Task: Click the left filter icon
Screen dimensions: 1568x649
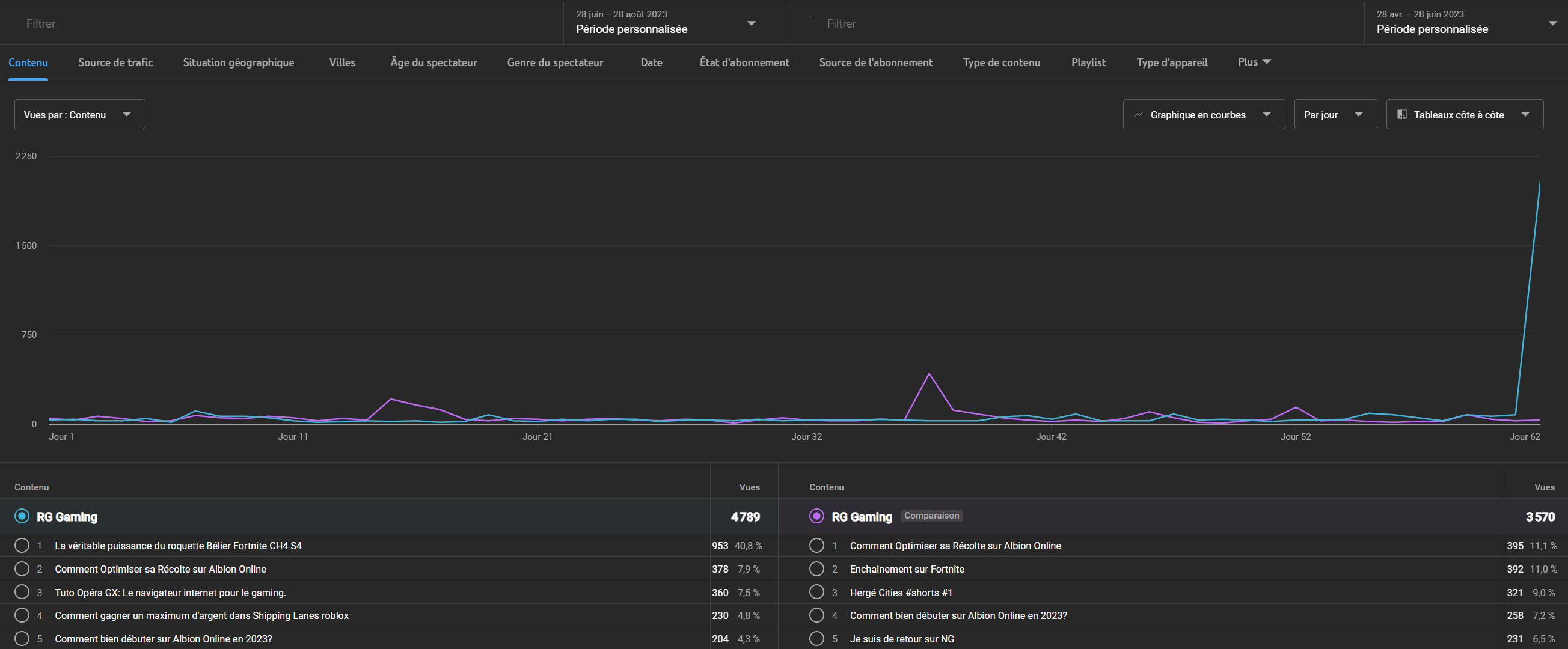Action: 11,17
